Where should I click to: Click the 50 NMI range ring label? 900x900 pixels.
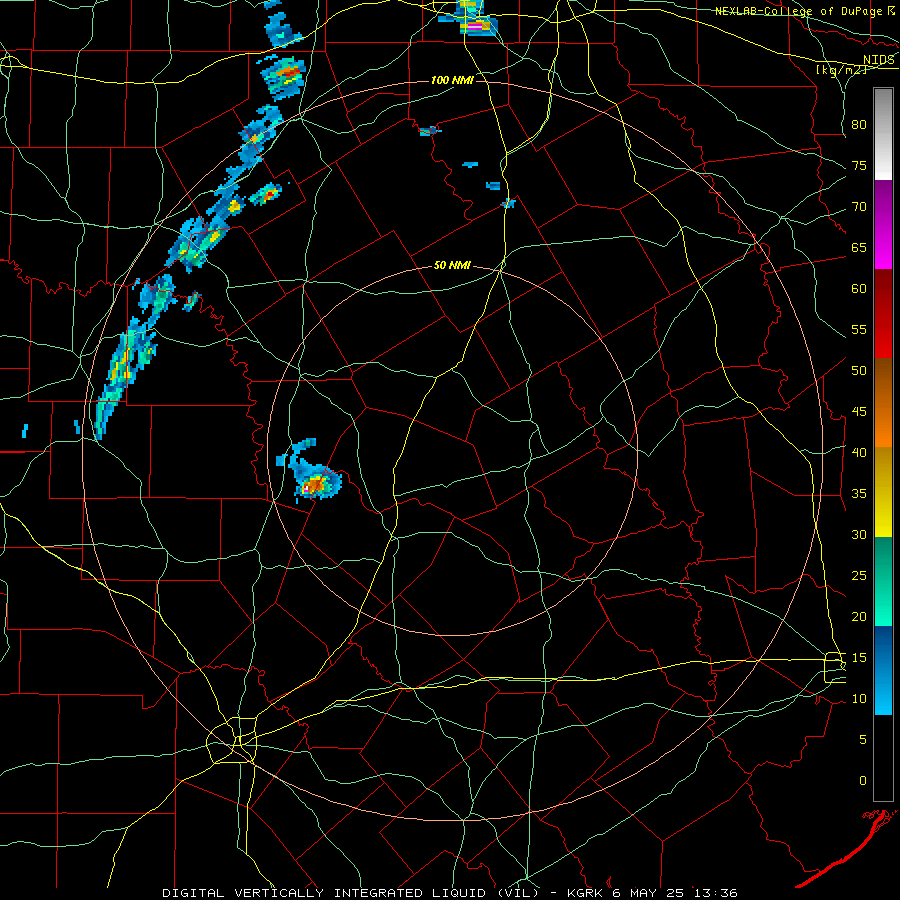(452, 265)
